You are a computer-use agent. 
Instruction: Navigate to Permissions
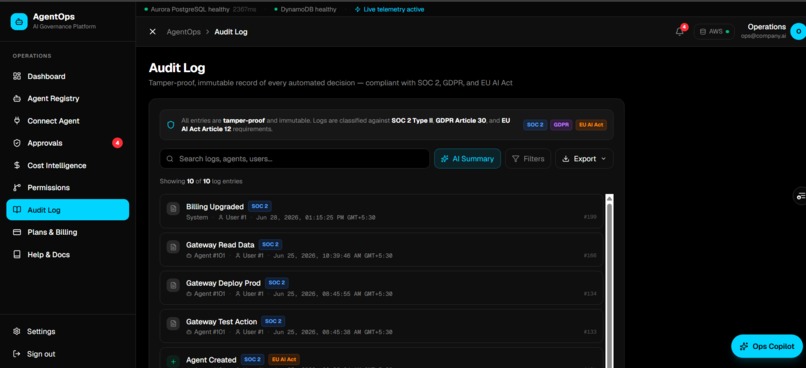click(68, 188)
